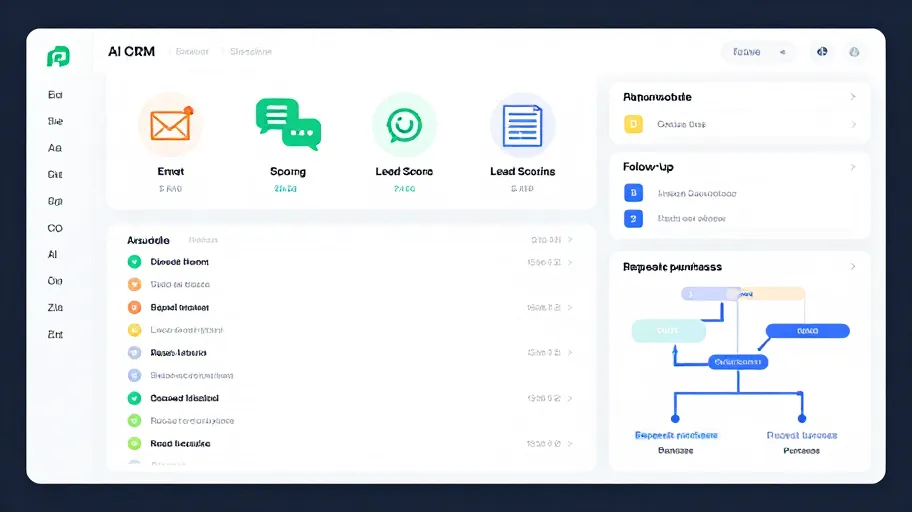The image size is (912, 512).
Task: Open chevron on the Arsuddle header row
Action: tap(570, 240)
